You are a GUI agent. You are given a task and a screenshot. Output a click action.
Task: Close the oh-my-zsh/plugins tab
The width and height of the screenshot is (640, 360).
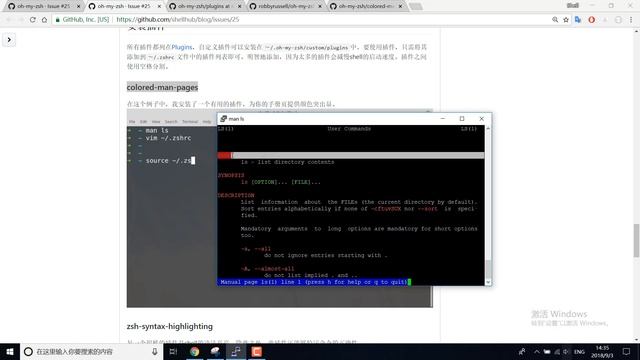(240, 6)
